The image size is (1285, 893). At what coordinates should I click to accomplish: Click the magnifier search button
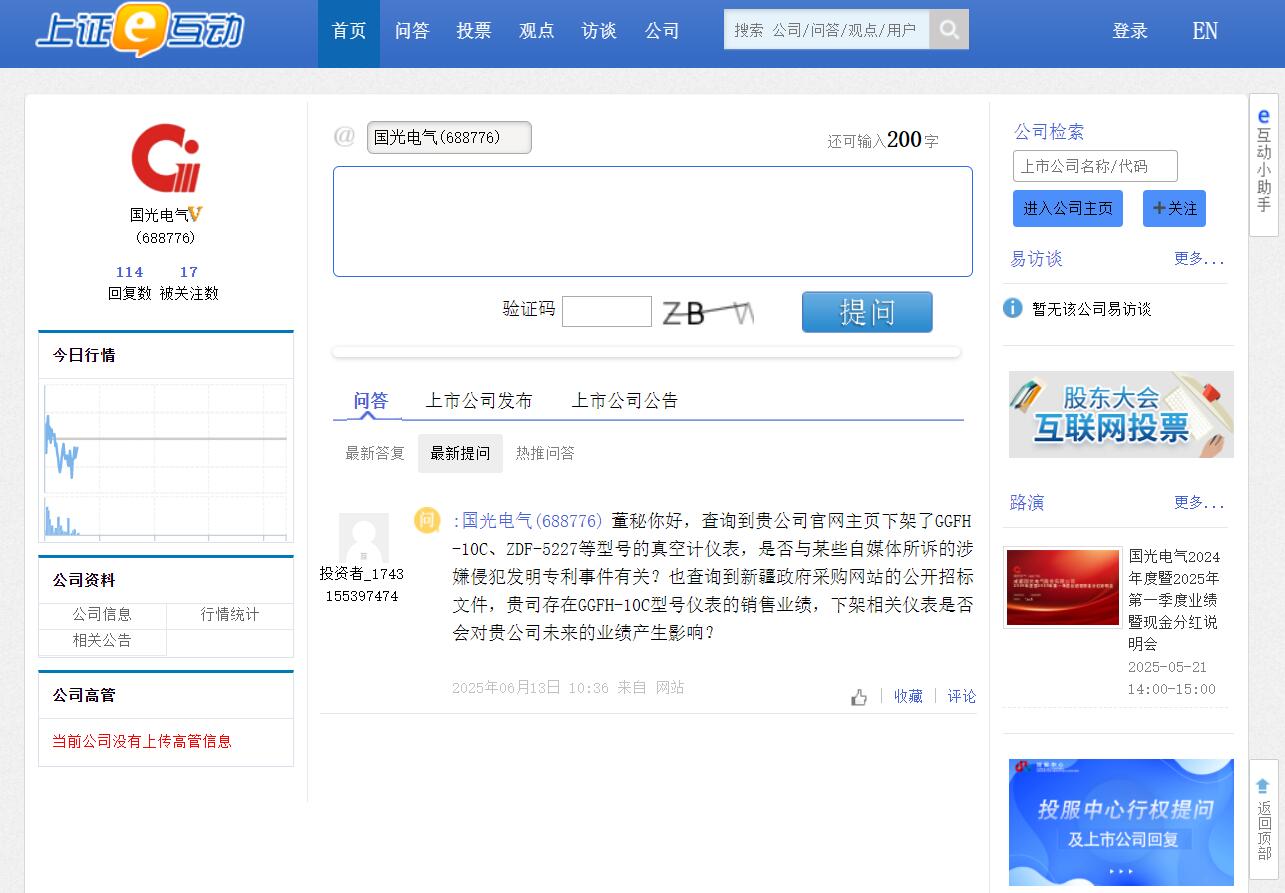coord(949,29)
